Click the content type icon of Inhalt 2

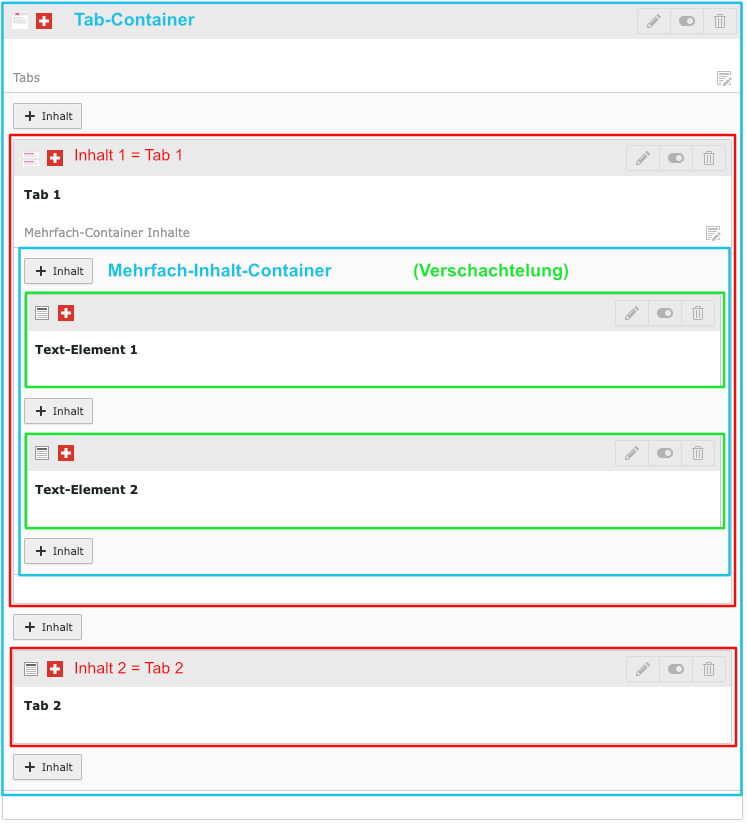tap(31, 669)
